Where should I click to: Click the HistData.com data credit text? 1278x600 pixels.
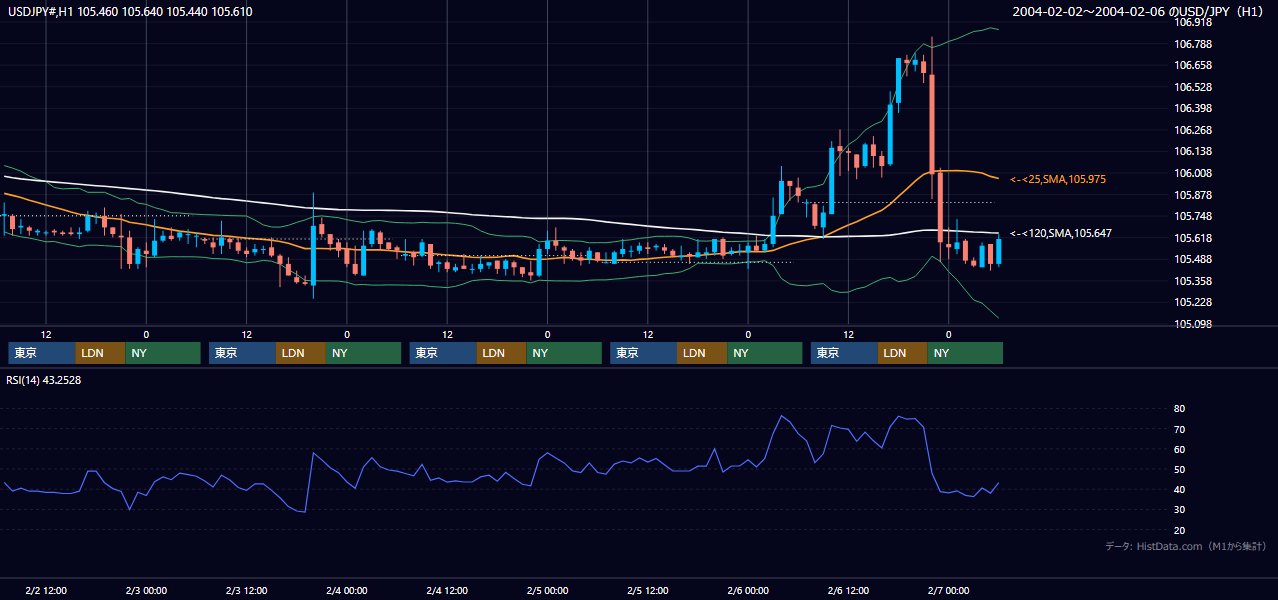pyautogui.click(x=1186, y=547)
